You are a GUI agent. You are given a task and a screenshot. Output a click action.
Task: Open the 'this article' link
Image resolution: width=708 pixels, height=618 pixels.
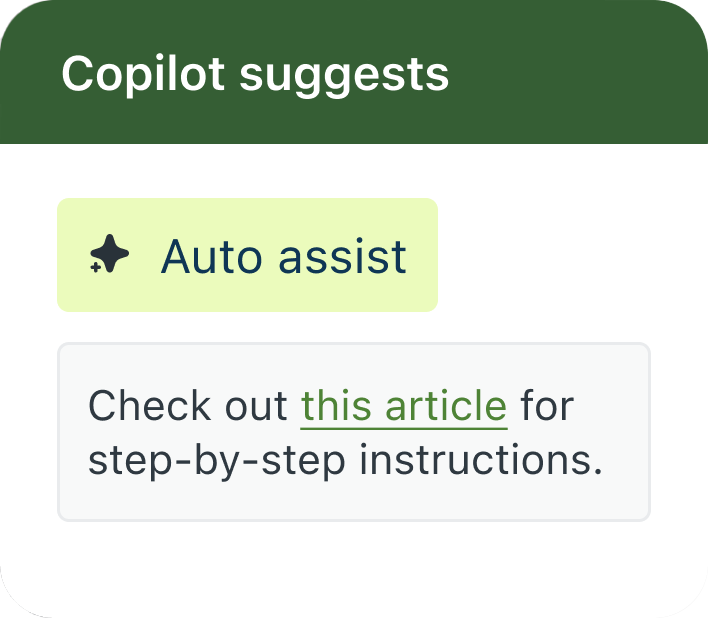[404, 406]
